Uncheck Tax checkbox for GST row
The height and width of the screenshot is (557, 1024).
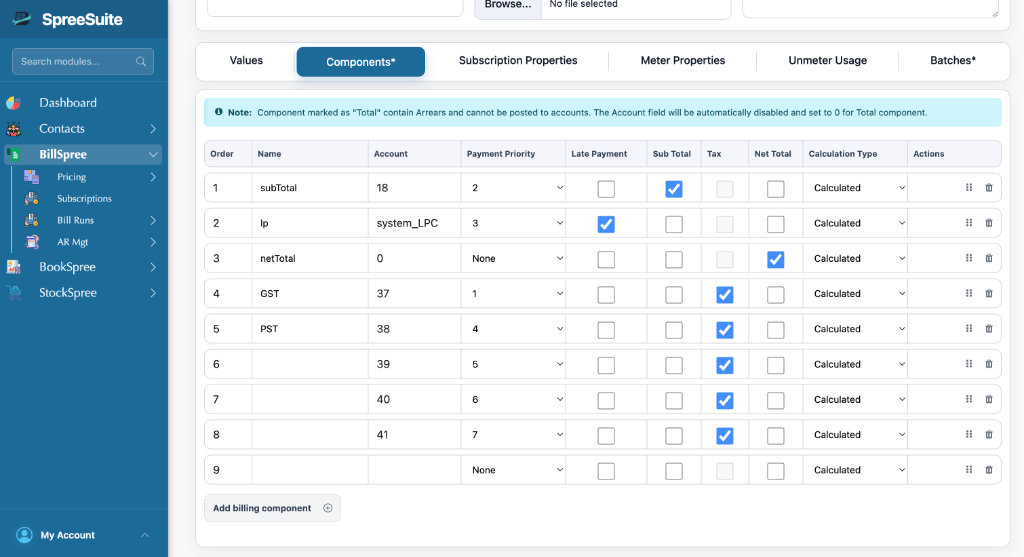[x=724, y=294]
